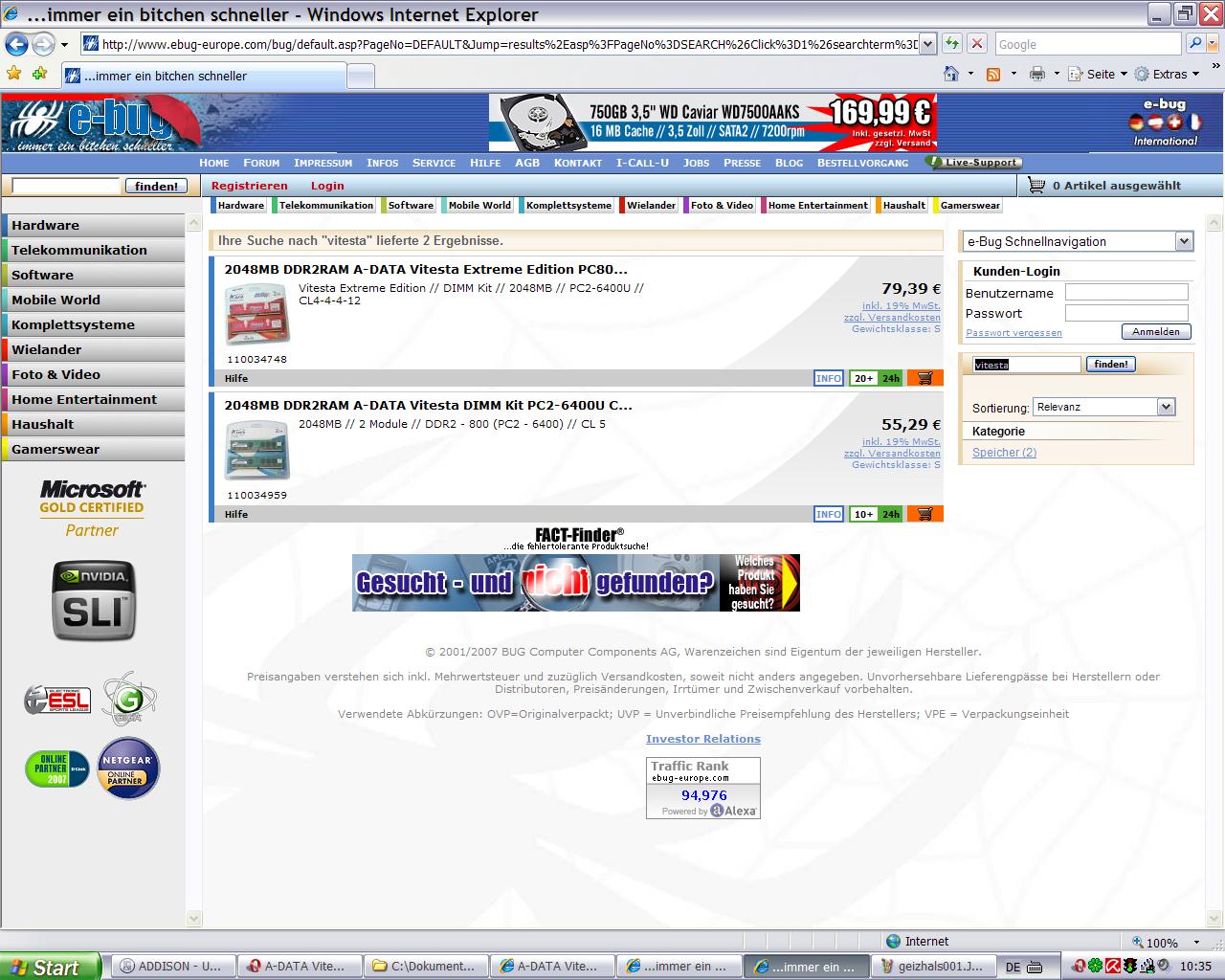Select the '...immer ein bitchen schneller' tab

[204, 77]
